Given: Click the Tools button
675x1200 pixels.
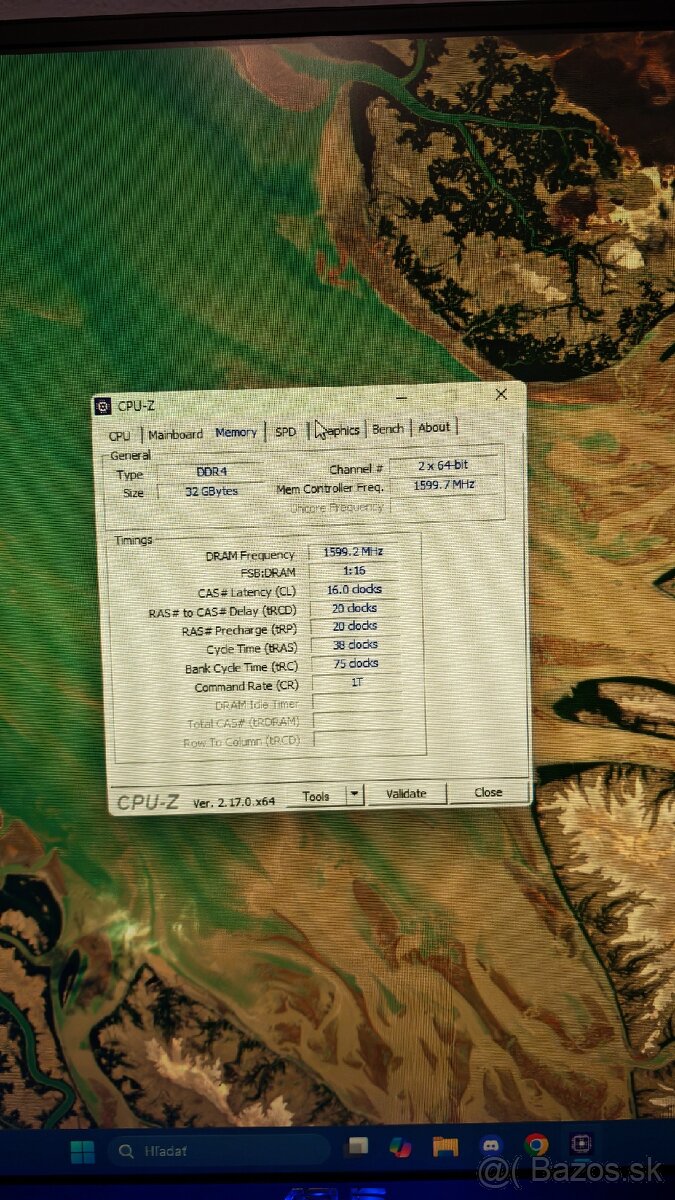Looking at the screenshot, I should 316,796.
